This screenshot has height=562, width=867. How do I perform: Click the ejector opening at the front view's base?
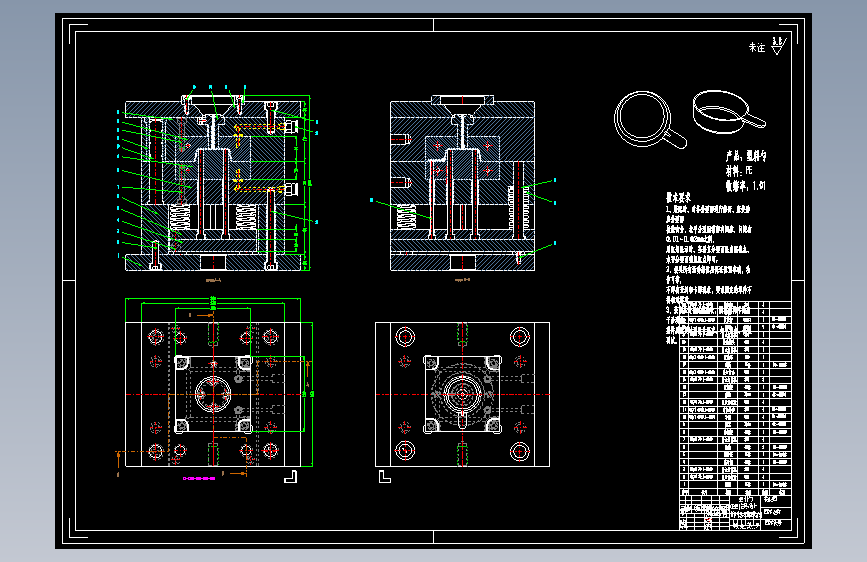[x=213, y=262]
